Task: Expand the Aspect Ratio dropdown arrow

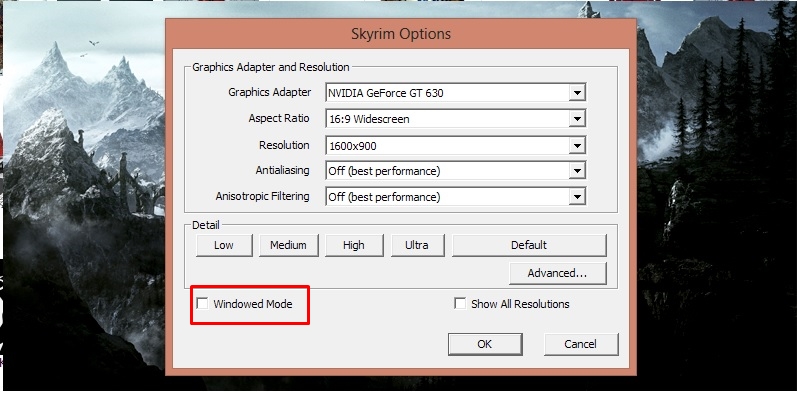Action: tap(576, 119)
